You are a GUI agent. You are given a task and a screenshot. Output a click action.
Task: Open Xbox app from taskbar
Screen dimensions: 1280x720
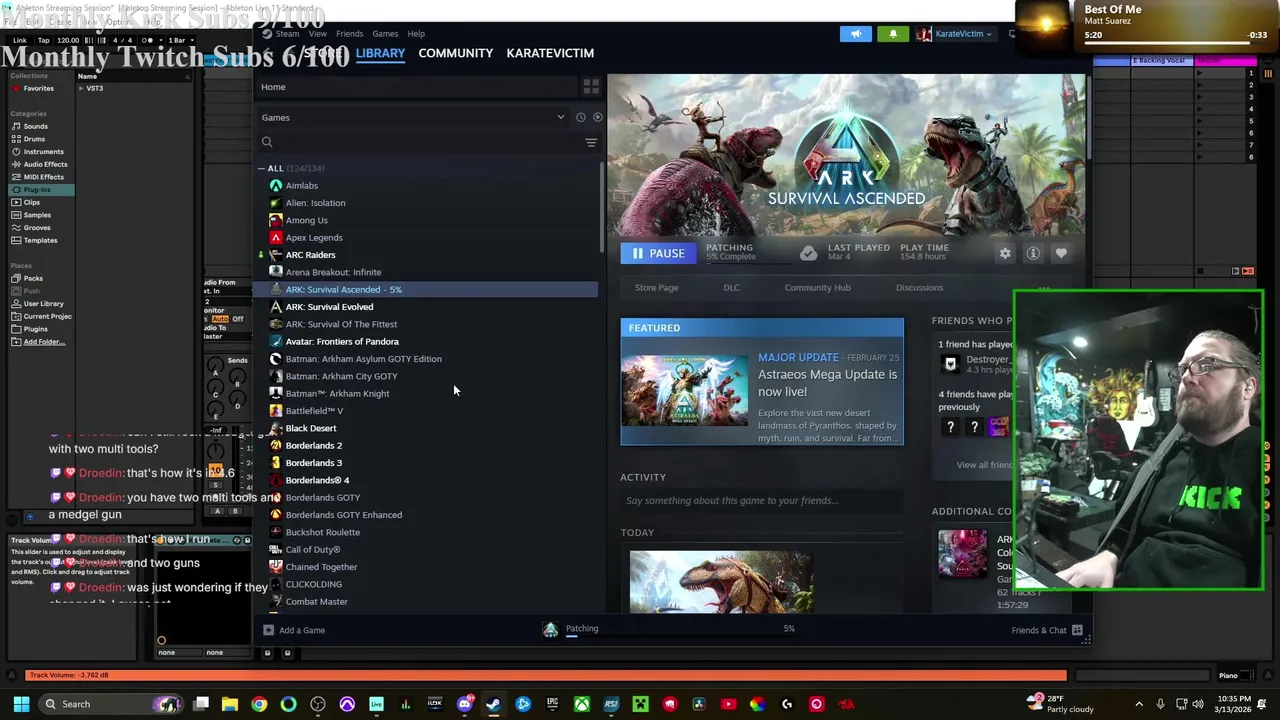click(581, 704)
